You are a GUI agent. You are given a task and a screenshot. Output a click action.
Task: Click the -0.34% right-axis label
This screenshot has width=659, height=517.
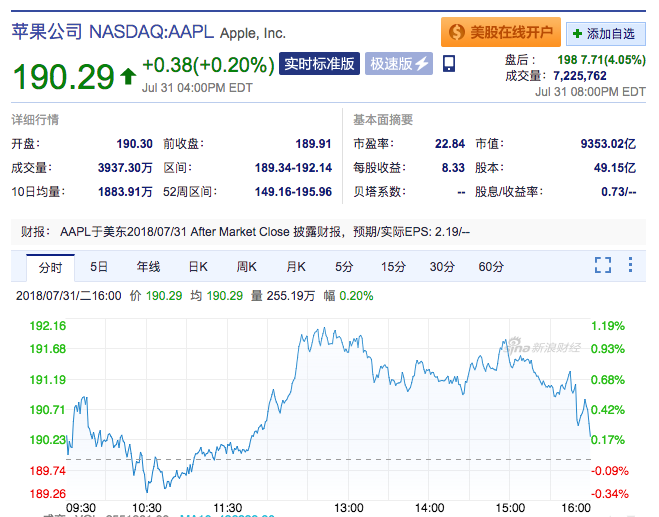coord(609,493)
